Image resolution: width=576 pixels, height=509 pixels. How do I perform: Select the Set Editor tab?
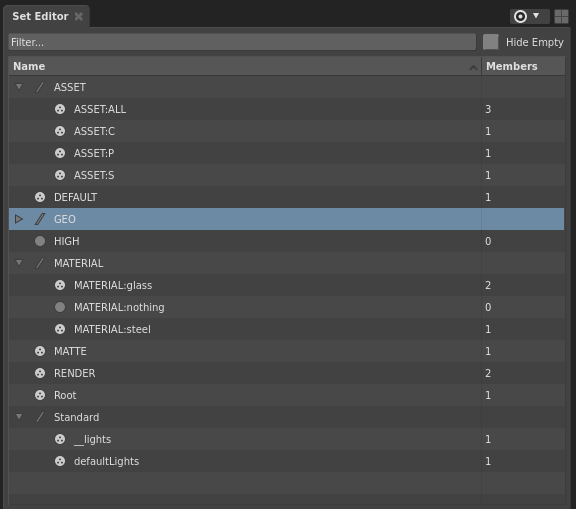point(40,17)
